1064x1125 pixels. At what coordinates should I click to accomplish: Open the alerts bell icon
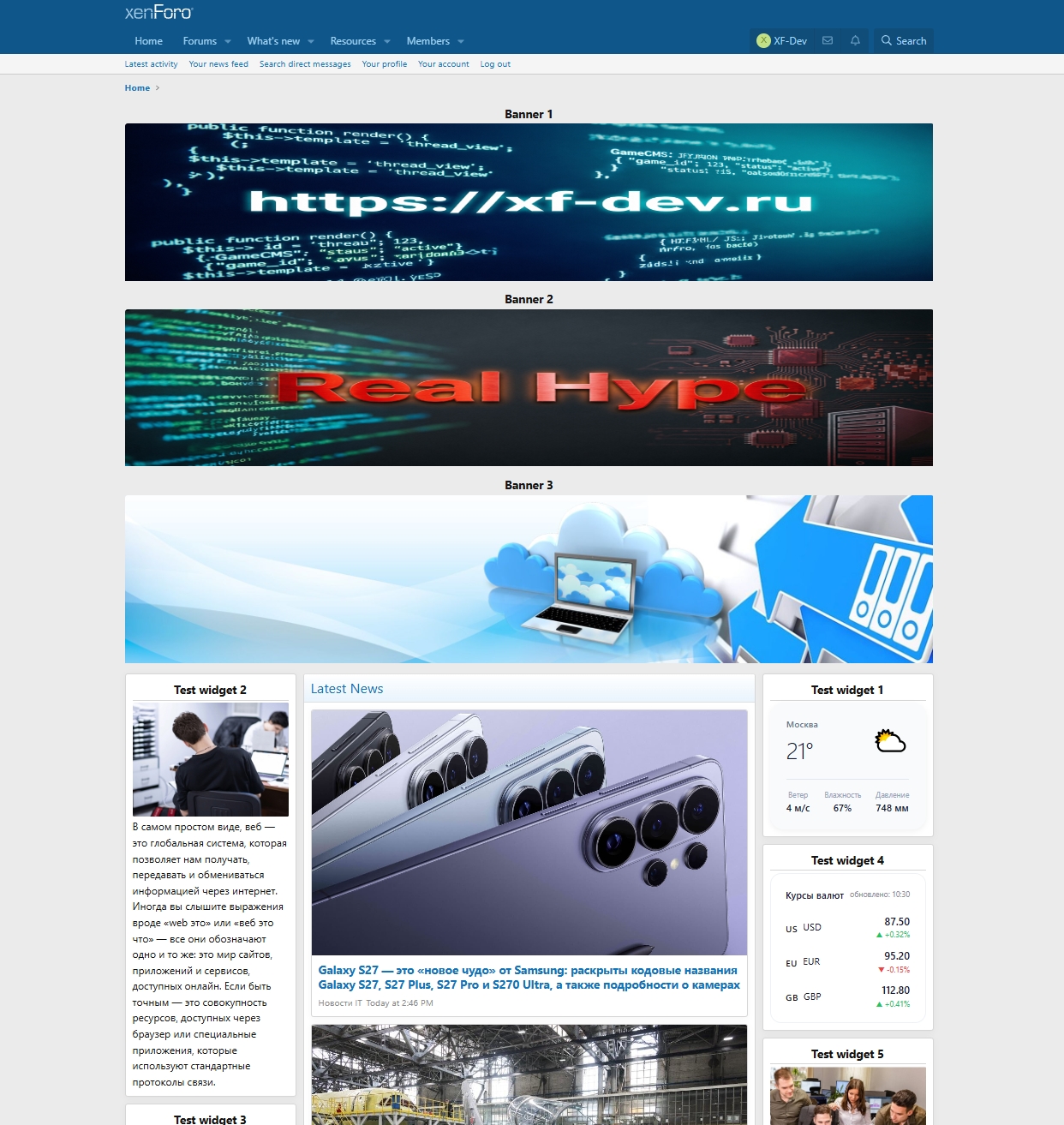tap(855, 40)
